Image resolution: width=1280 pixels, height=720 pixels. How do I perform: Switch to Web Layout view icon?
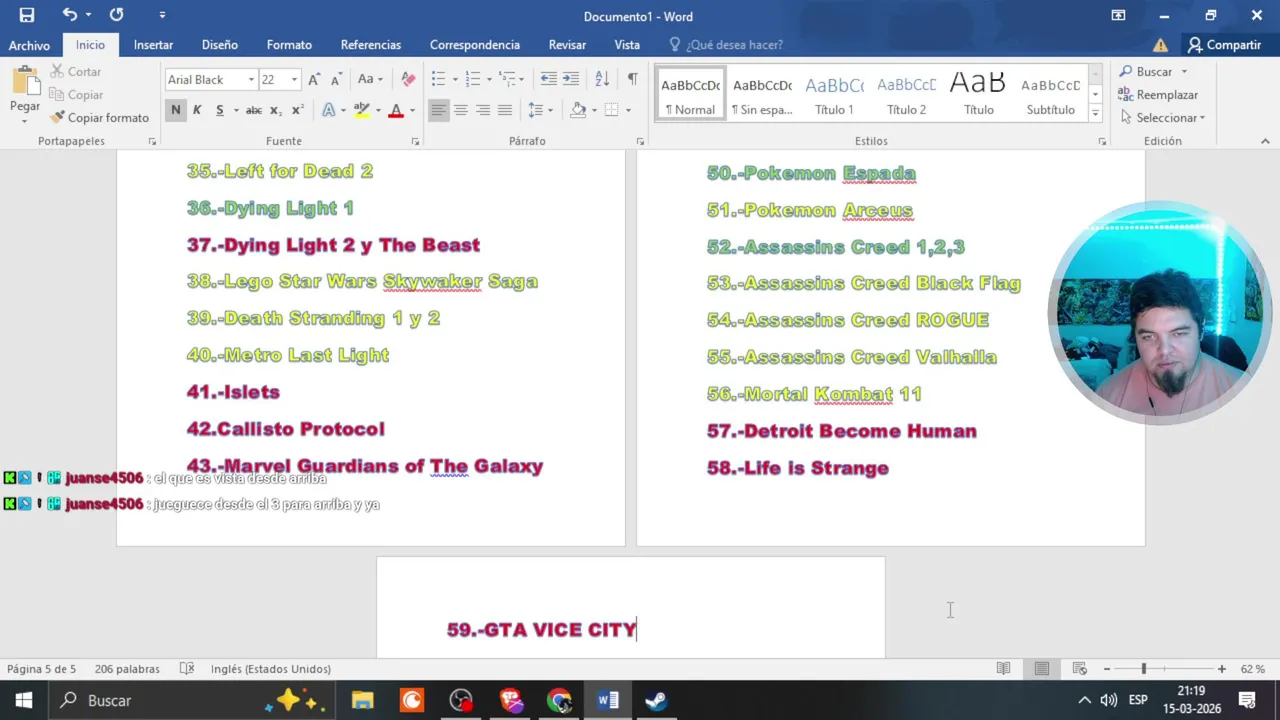pyautogui.click(x=1079, y=669)
